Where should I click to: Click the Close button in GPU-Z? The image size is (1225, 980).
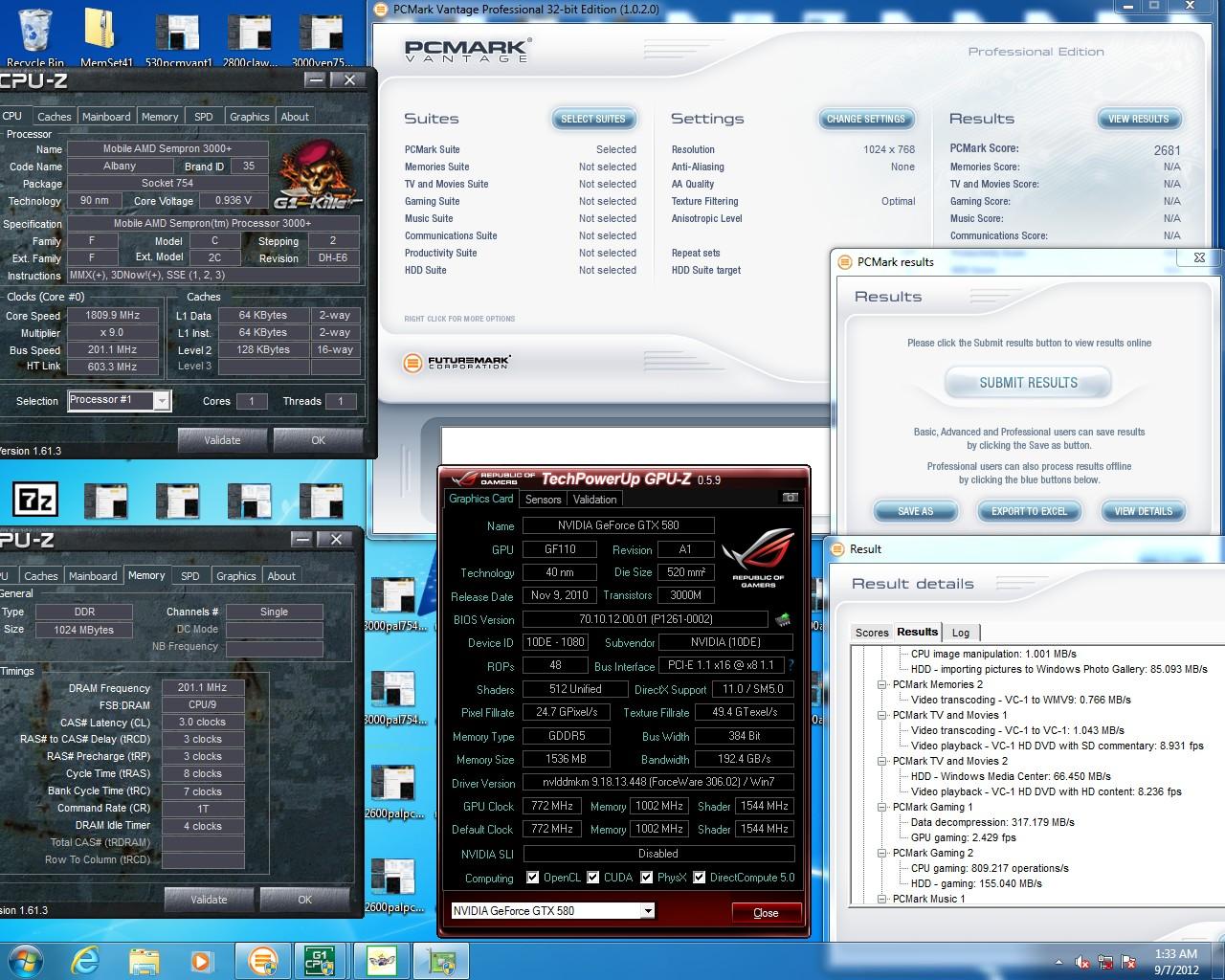click(766, 913)
